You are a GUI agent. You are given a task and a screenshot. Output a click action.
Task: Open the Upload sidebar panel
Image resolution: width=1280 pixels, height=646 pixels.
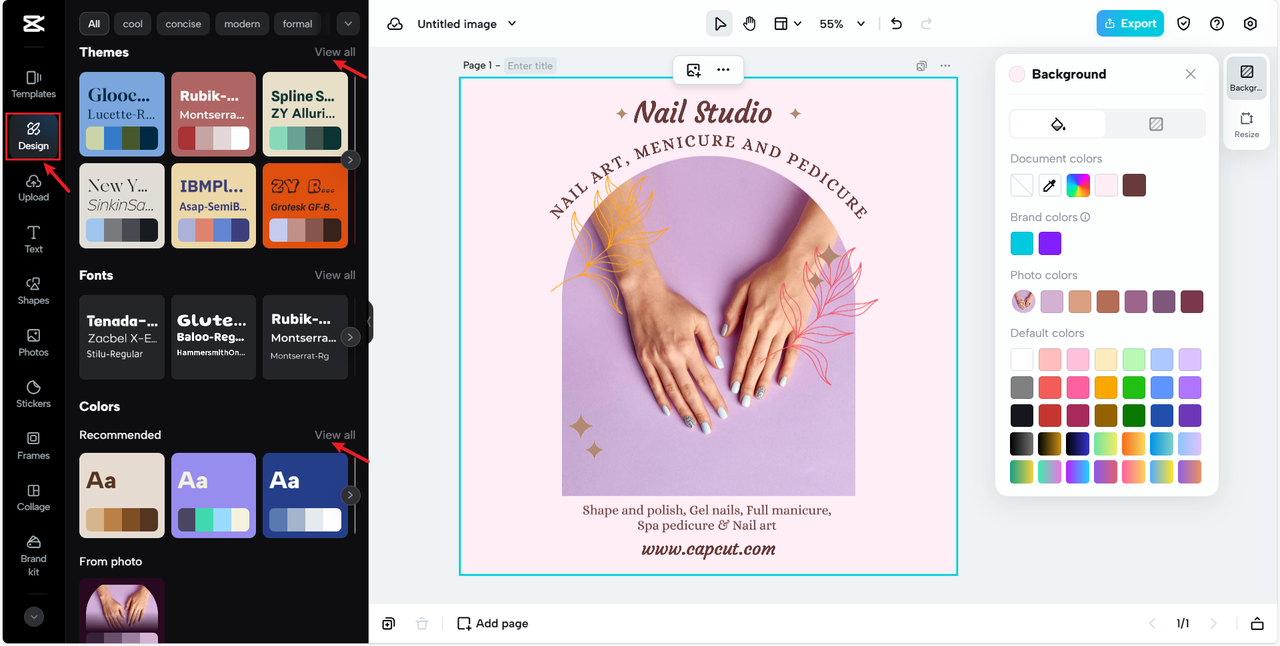(x=33, y=188)
